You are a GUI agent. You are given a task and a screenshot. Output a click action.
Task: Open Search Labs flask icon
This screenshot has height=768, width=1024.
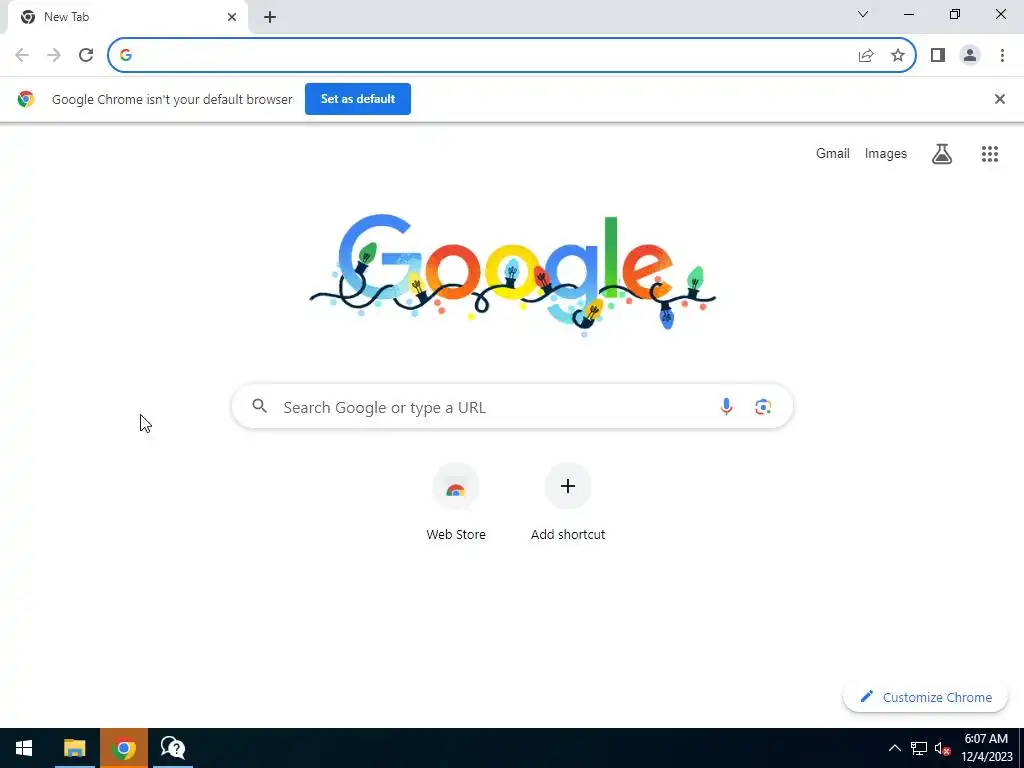(x=942, y=153)
